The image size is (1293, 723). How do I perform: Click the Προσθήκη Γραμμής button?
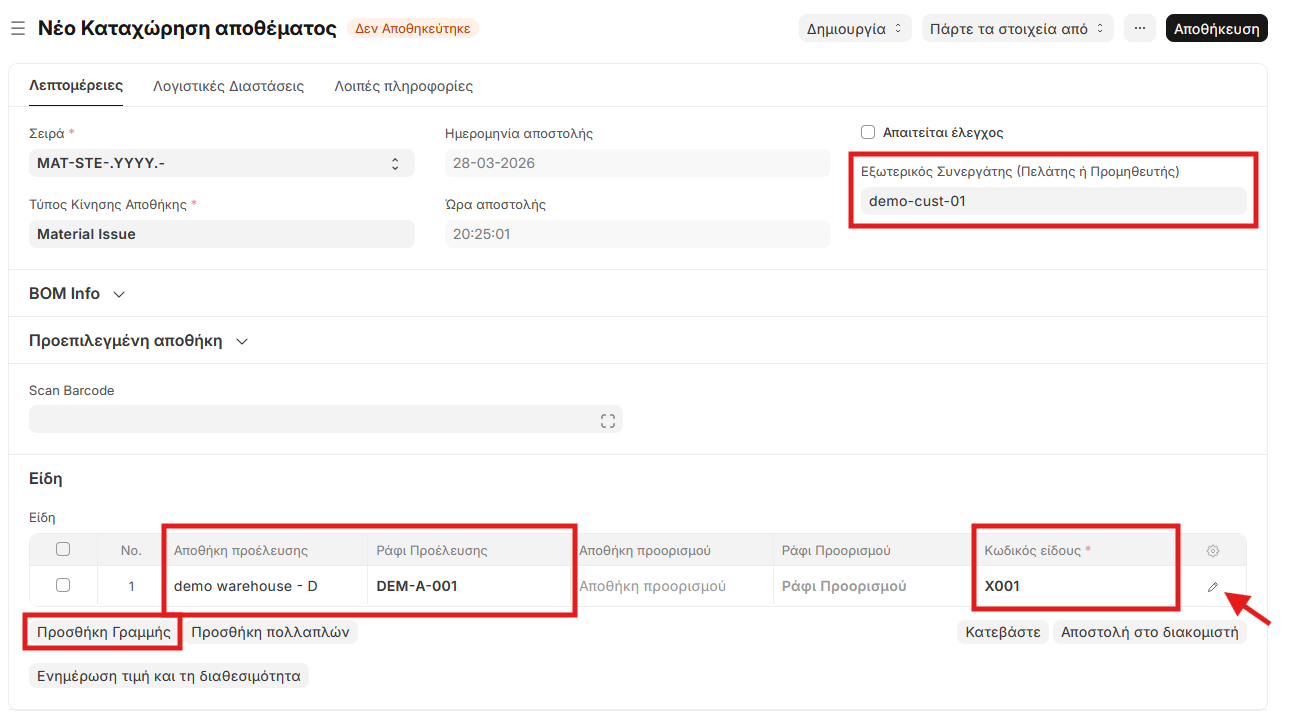103,632
